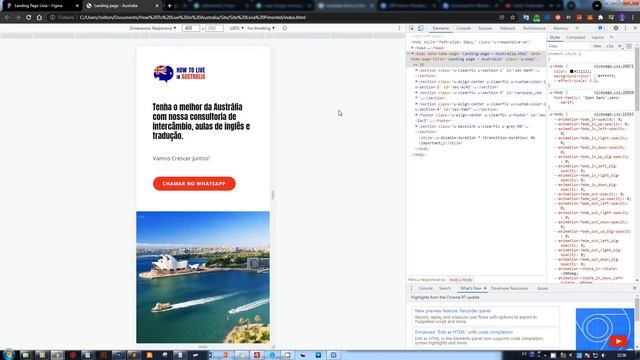
Task: Expand the u-section-2 section node
Action: pos(416,82)
